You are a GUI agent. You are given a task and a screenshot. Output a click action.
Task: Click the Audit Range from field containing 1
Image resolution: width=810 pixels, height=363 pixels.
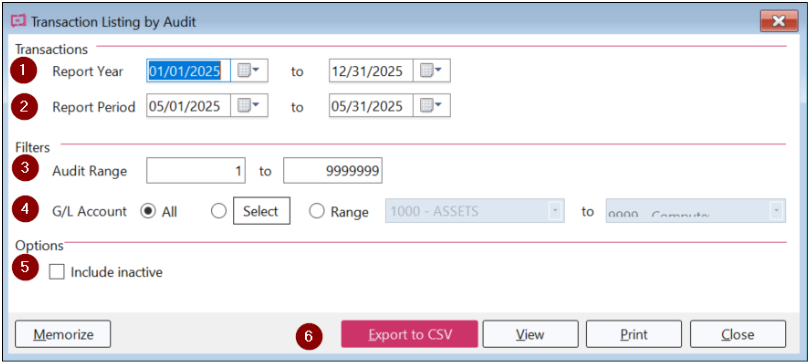coord(196,170)
